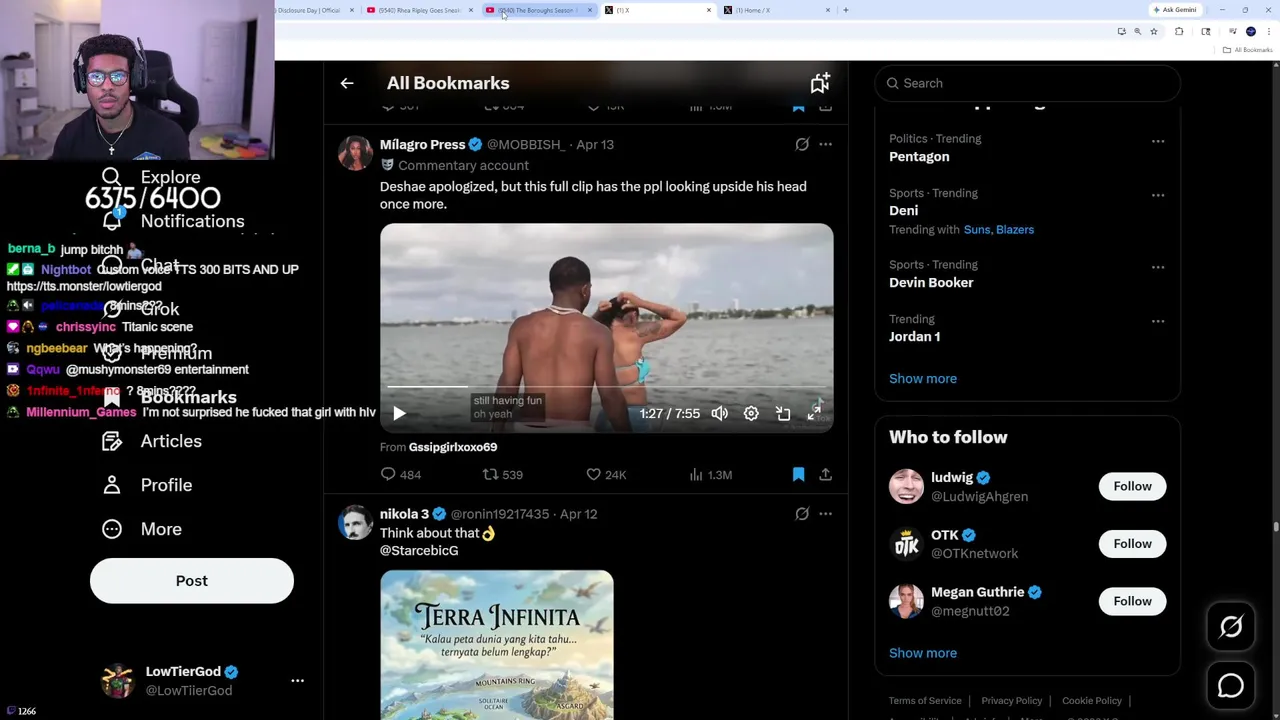Seek along the video progress bar
Screen dimensions: 1280x720
(x=606, y=386)
